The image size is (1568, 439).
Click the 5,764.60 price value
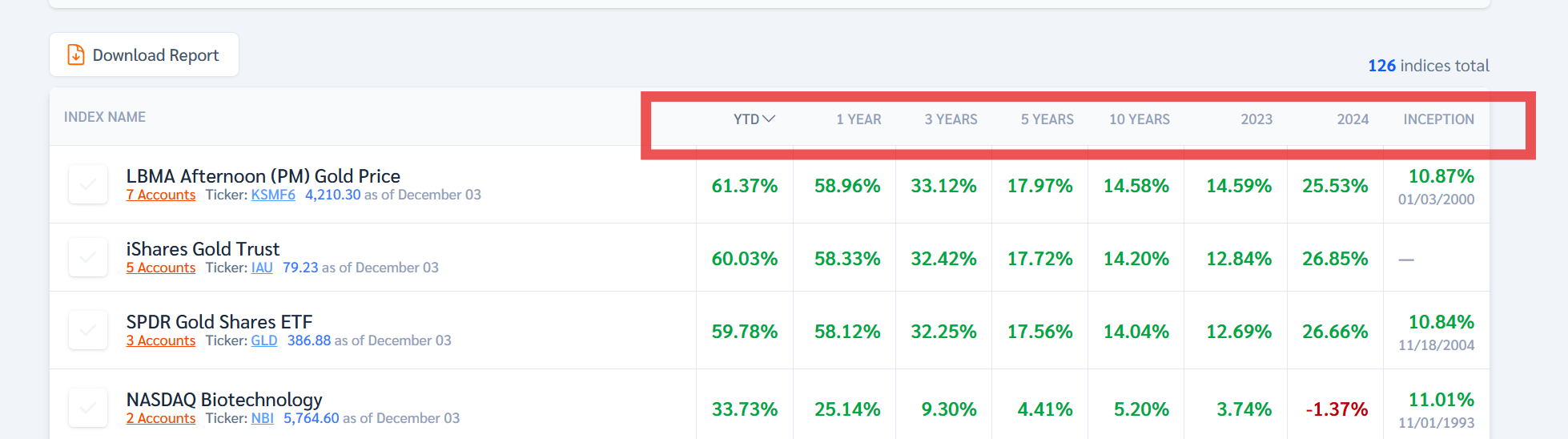coord(312,418)
